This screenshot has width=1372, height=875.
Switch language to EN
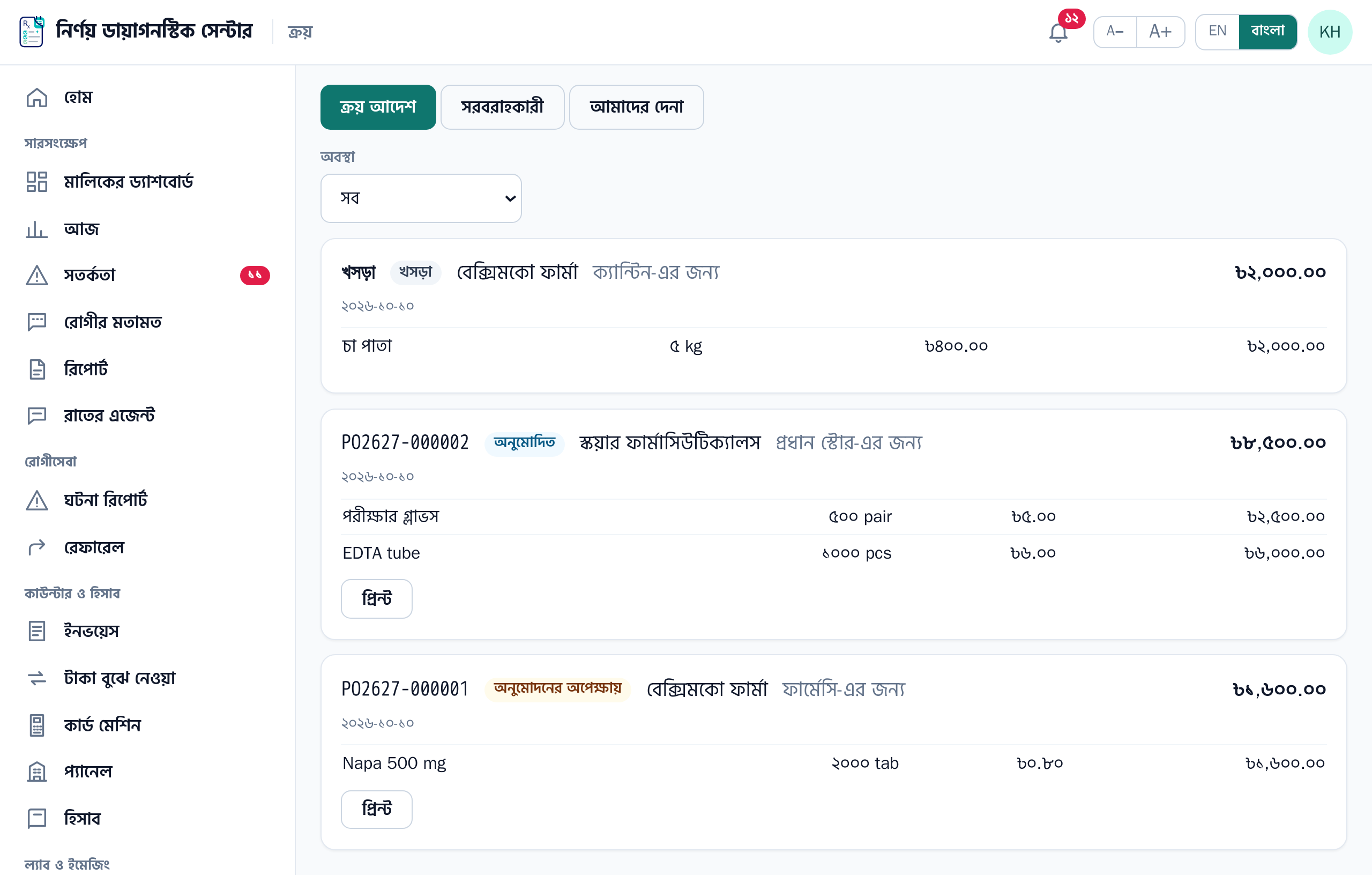(x=1217, y=32)
